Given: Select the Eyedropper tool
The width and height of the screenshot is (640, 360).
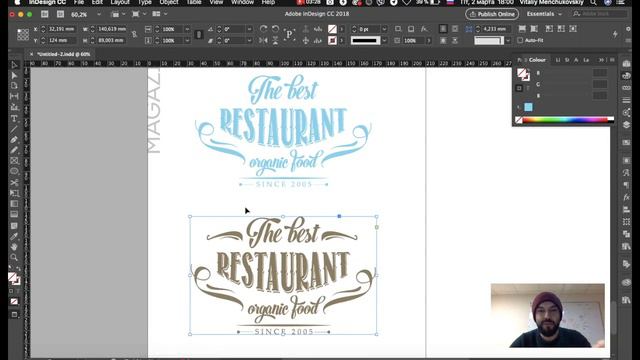Looking at the screenshot, I should click(14, 236).
